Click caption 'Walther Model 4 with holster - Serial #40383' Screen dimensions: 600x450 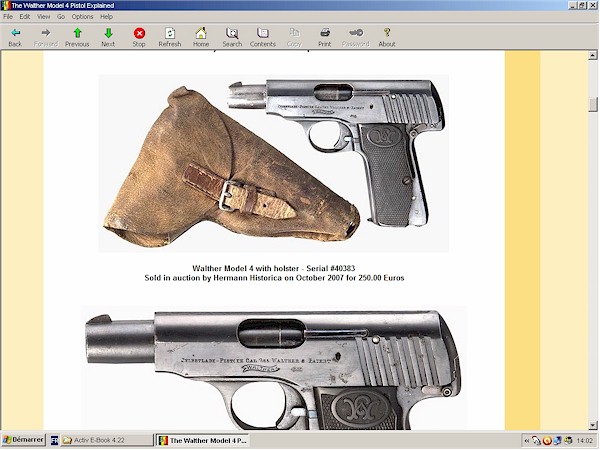(274, 268)
